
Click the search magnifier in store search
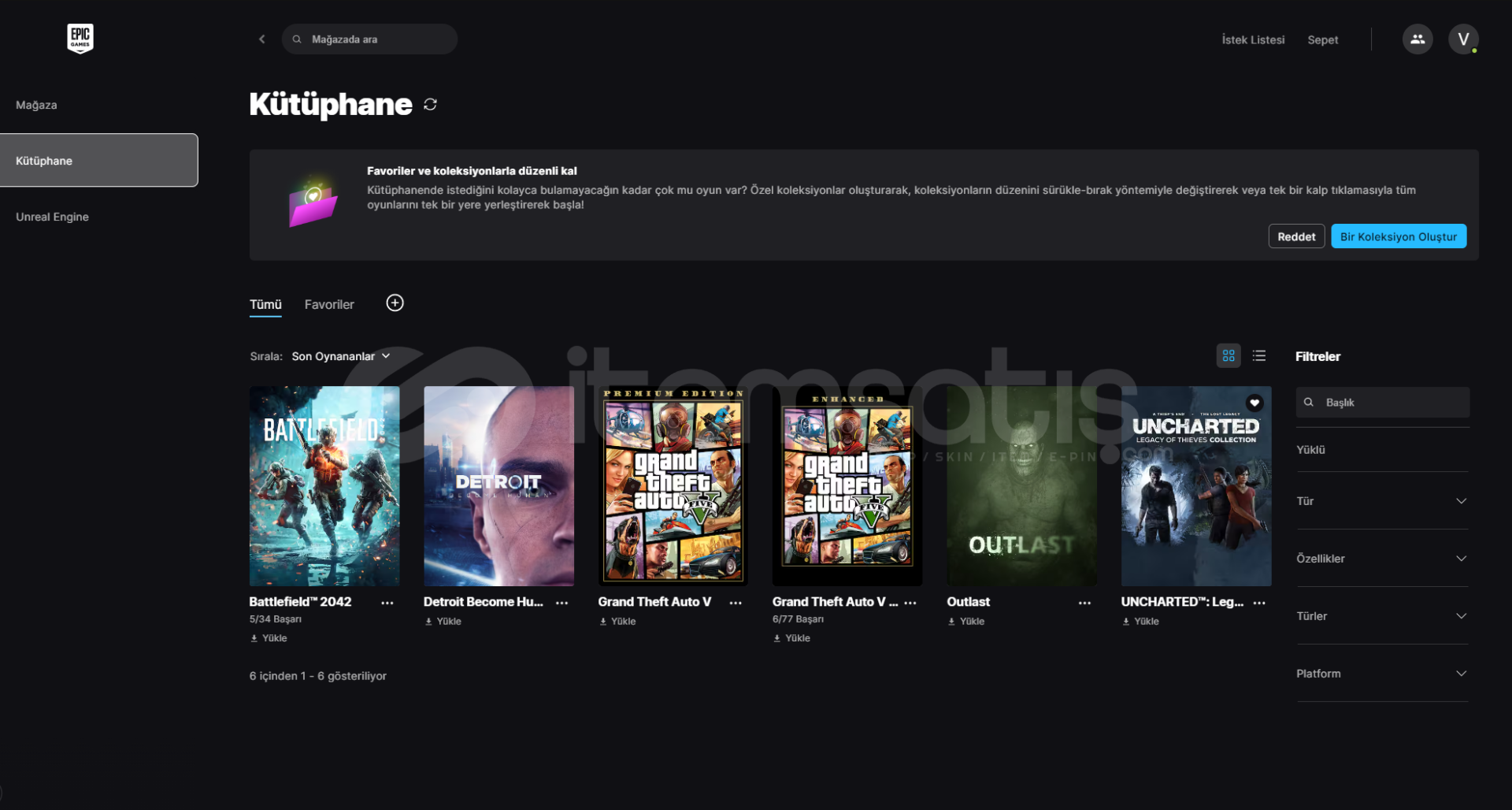coord(297,39)
